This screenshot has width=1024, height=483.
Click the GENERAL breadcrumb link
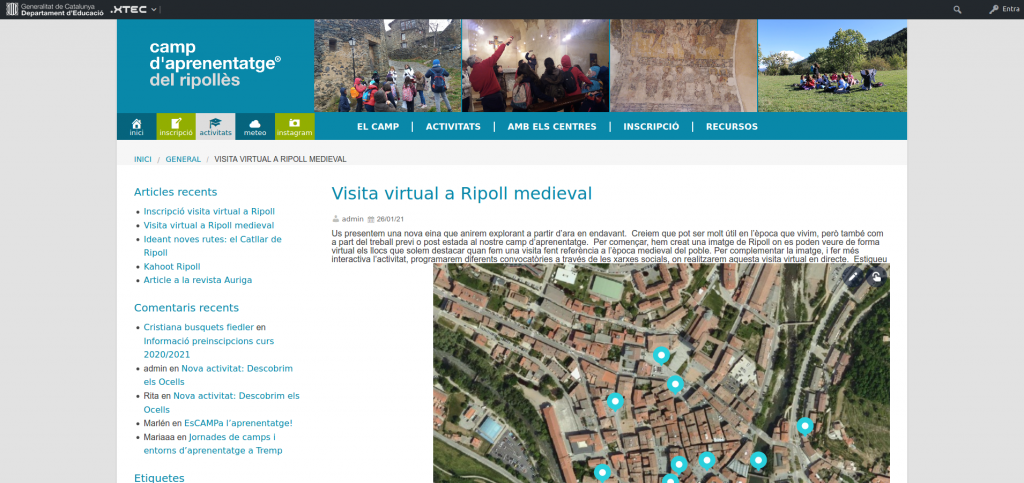(x=183, y=159)
